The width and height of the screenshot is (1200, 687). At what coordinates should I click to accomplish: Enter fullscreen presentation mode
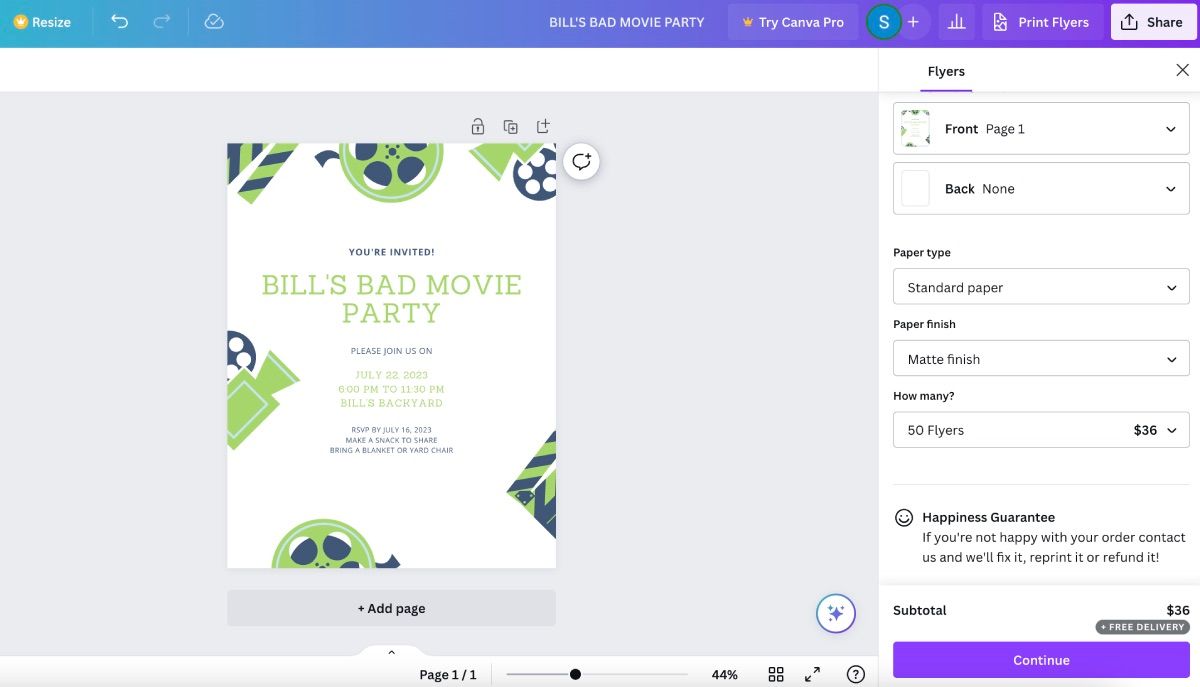813,674
